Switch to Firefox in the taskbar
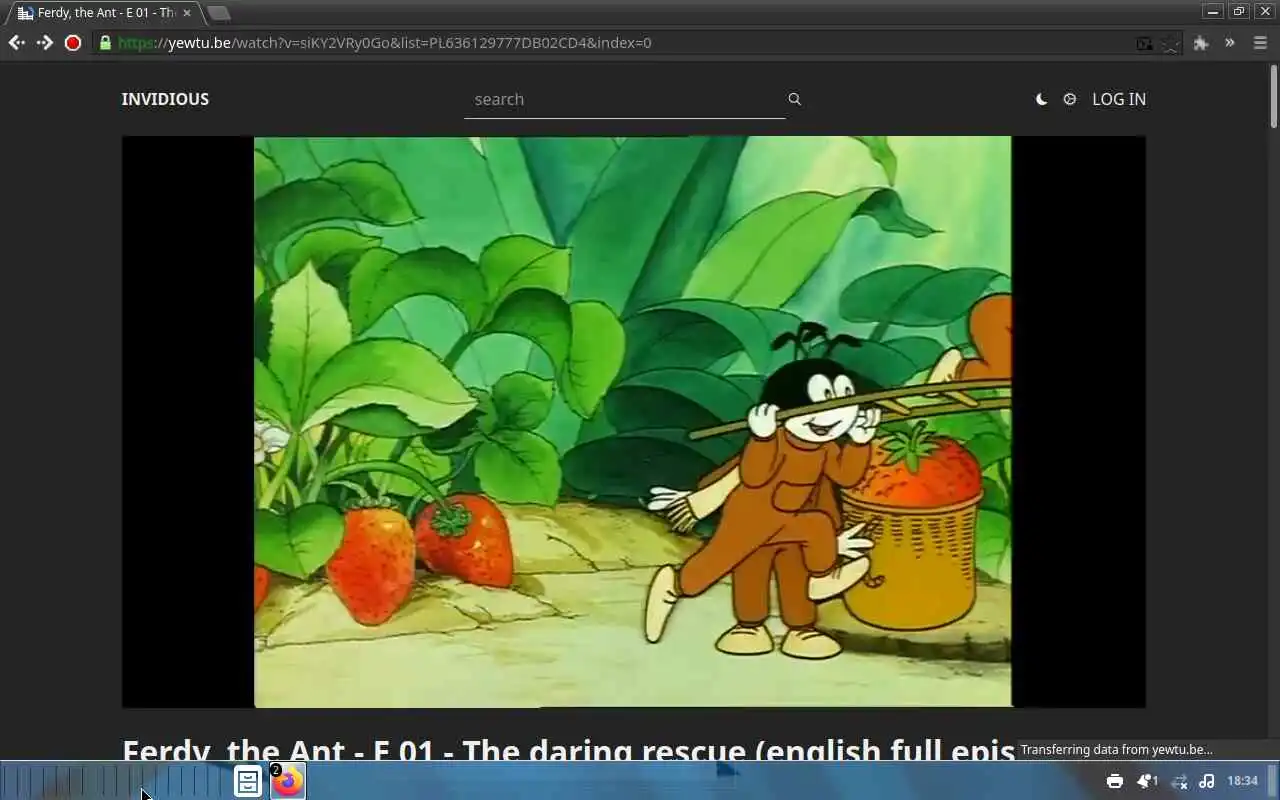 288,781
